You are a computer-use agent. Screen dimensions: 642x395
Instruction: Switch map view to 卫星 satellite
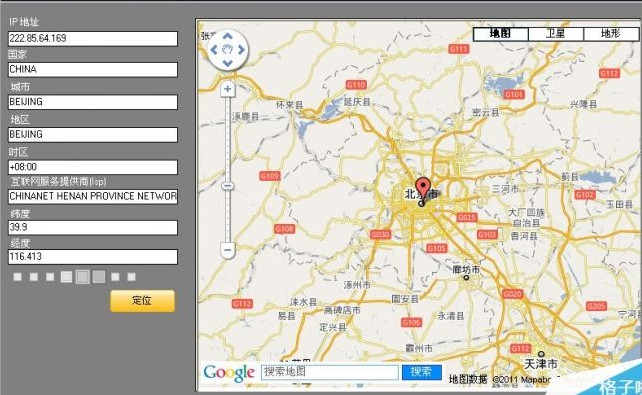556,34
